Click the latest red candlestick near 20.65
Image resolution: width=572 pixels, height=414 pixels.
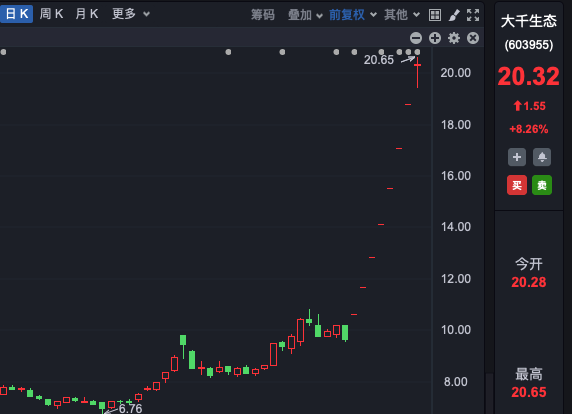click(417, 72)
